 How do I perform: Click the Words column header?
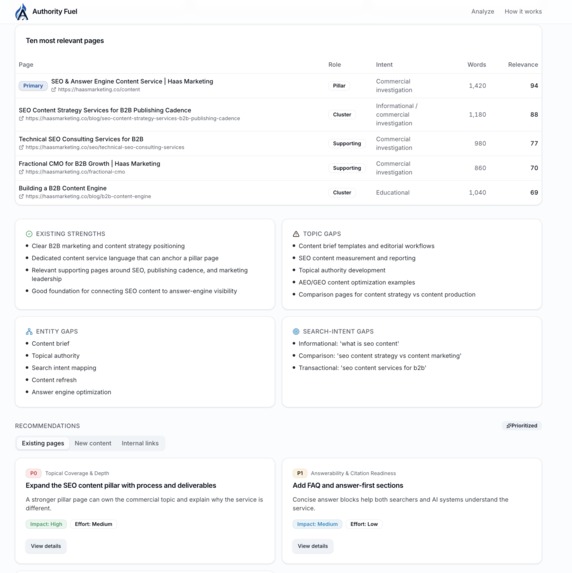point(477,65)
